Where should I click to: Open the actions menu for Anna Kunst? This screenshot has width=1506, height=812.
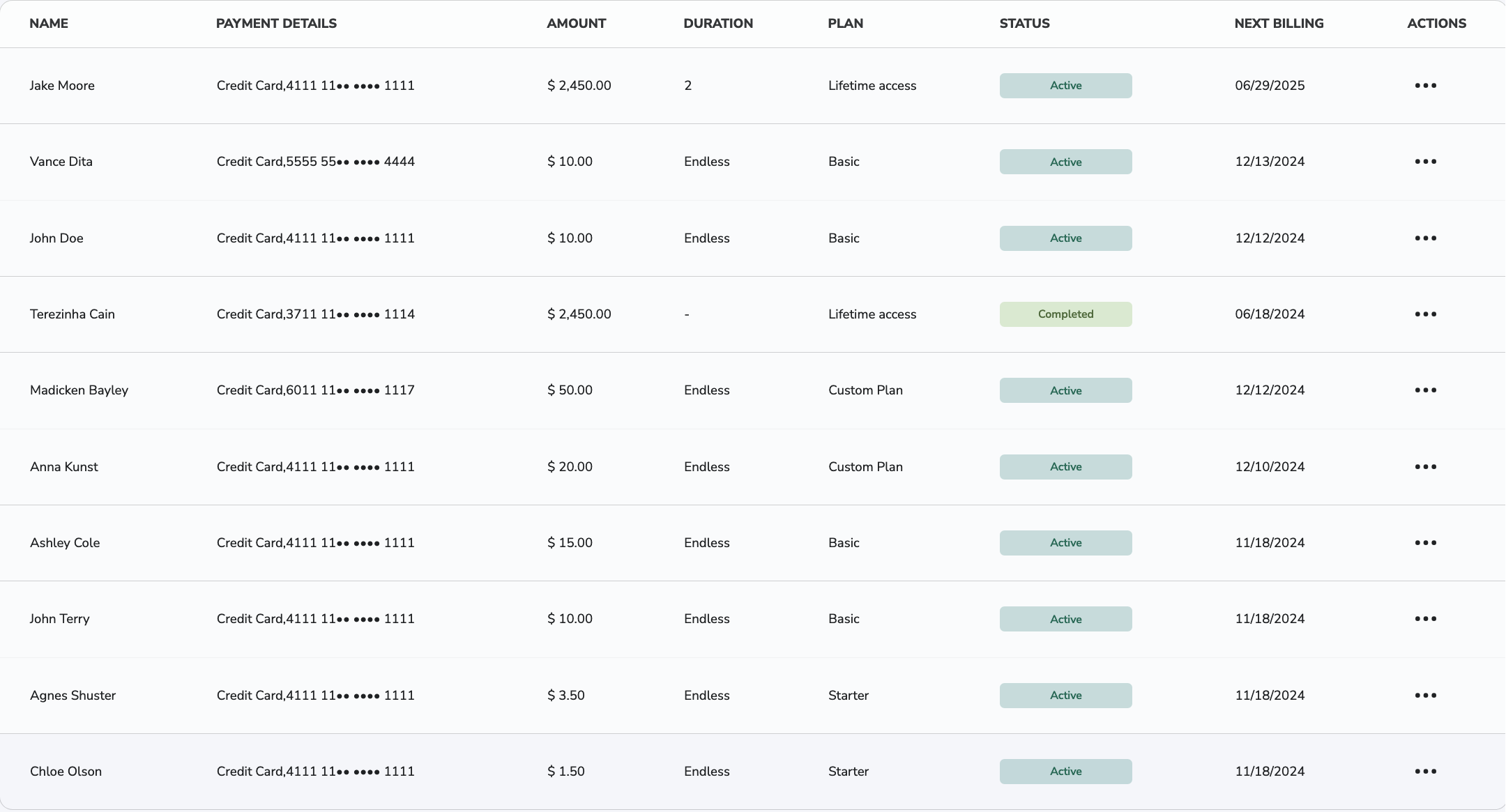click(1425, 466)
